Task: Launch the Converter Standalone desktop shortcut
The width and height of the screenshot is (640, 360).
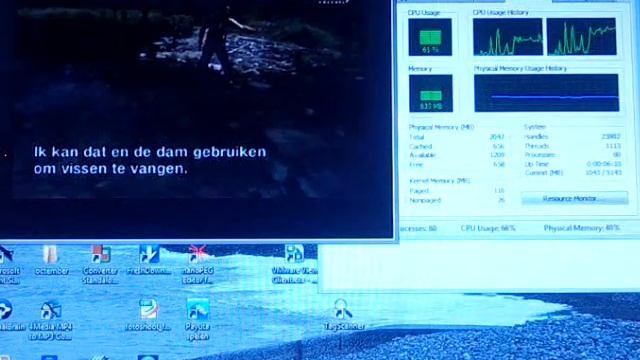Action: [100, 264]
